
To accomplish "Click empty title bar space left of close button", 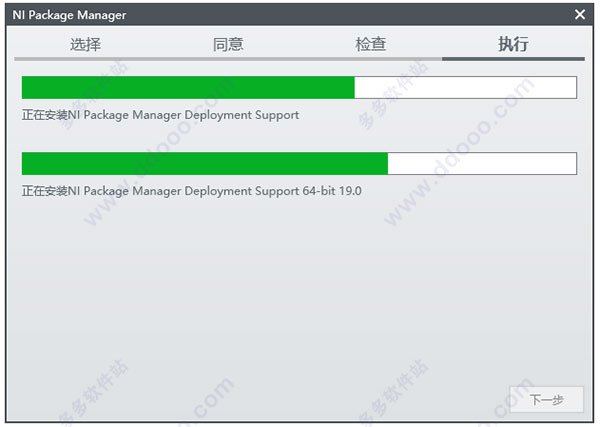I will point(350,15).
